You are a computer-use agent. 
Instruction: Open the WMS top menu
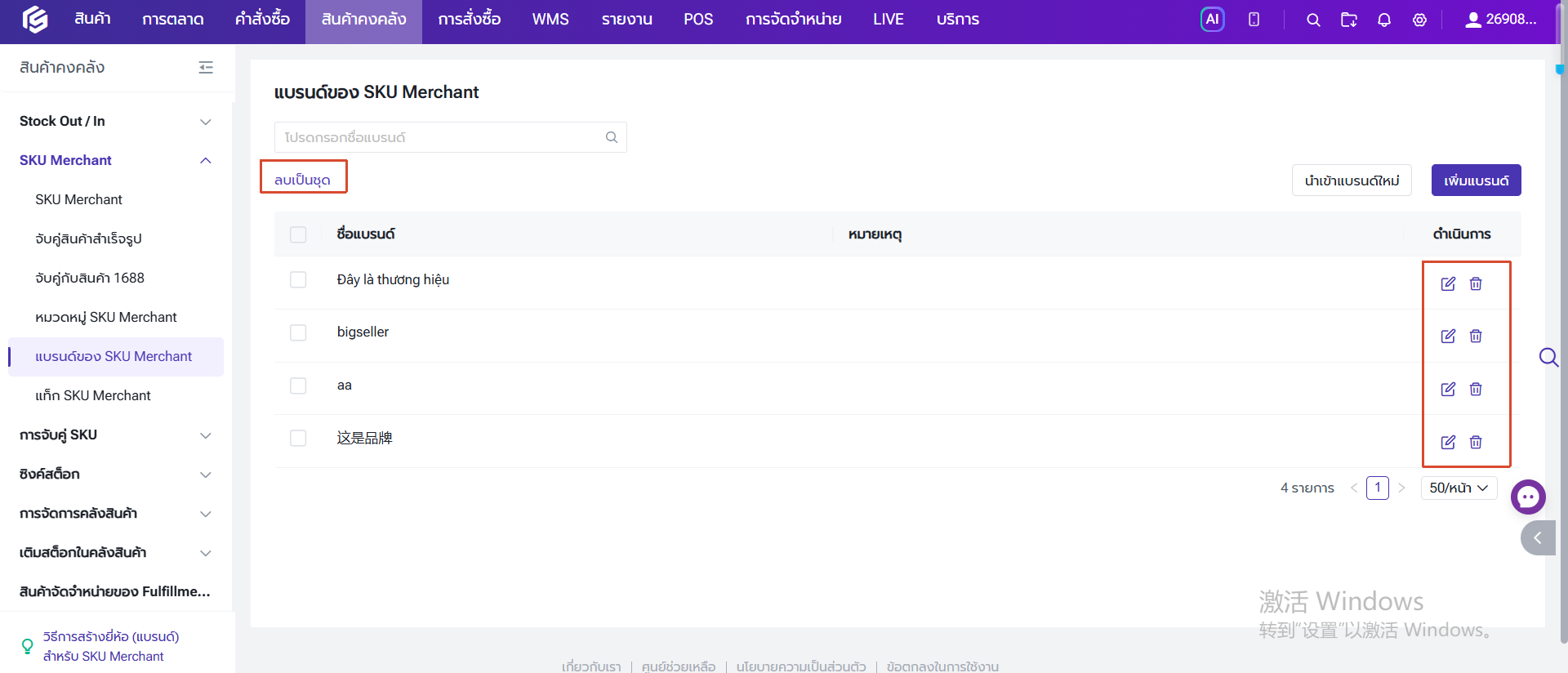point(550,20)
